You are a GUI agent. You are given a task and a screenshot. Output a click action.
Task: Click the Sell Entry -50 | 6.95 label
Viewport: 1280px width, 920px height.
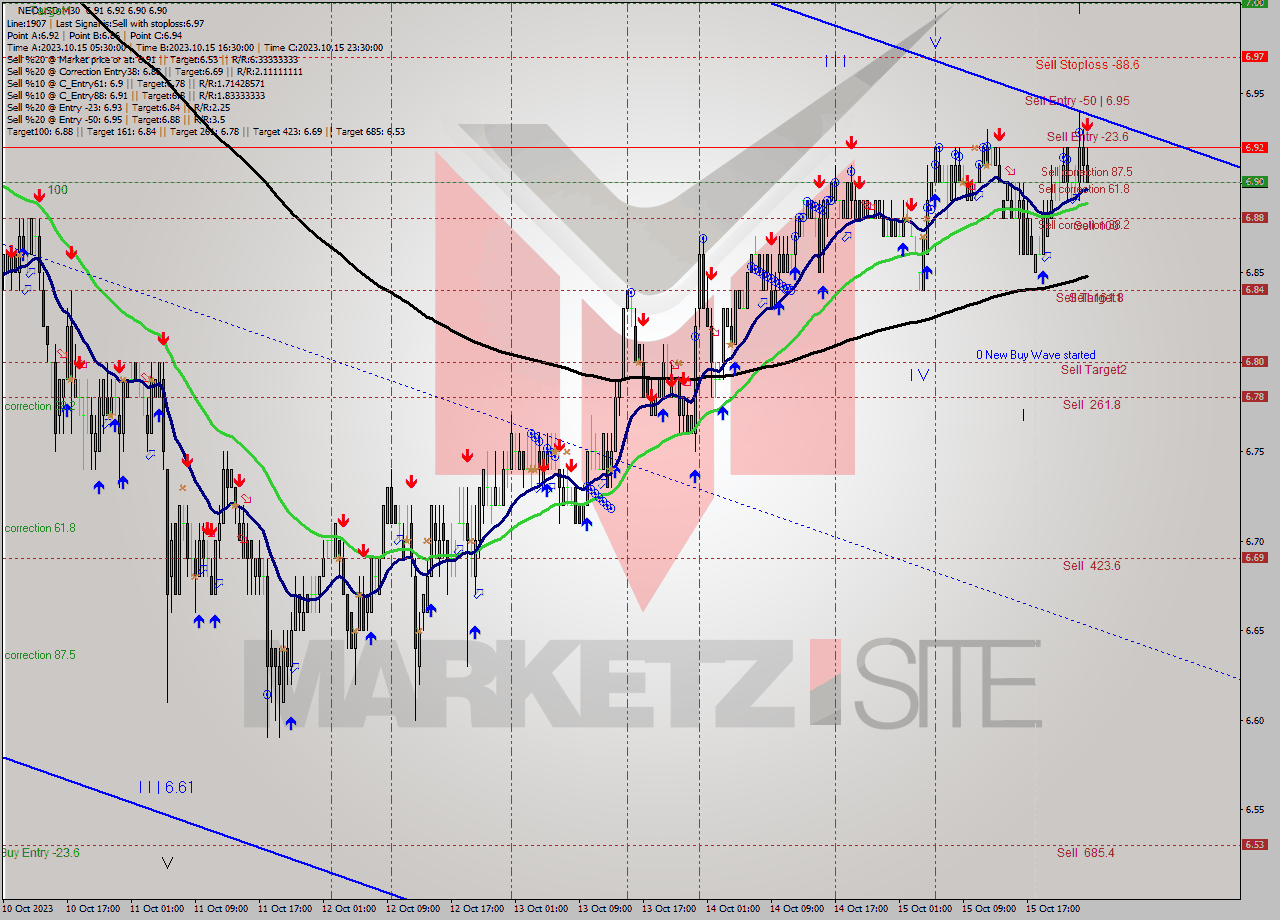pyautogui.click(x=1077, y=101)
